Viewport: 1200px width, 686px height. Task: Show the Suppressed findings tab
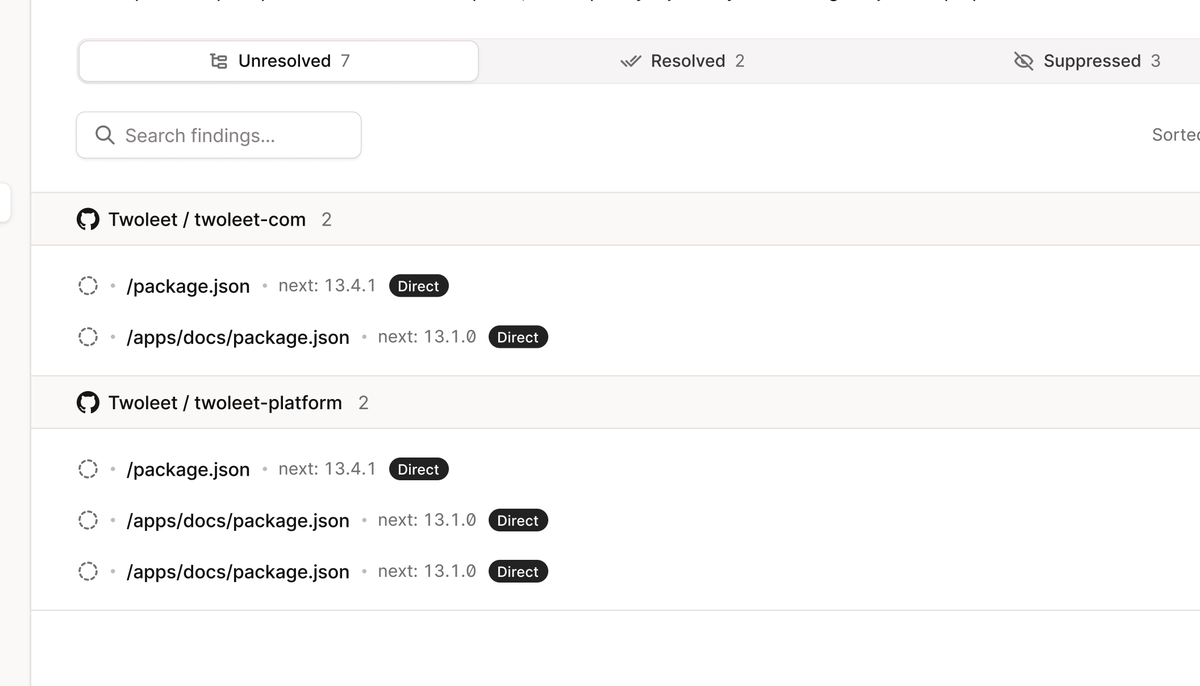(x=1087, y=61)
